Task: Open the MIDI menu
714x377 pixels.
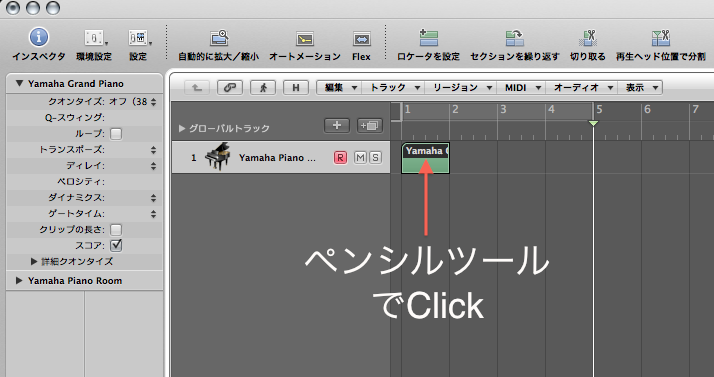Action: click(x=521, y=87)
